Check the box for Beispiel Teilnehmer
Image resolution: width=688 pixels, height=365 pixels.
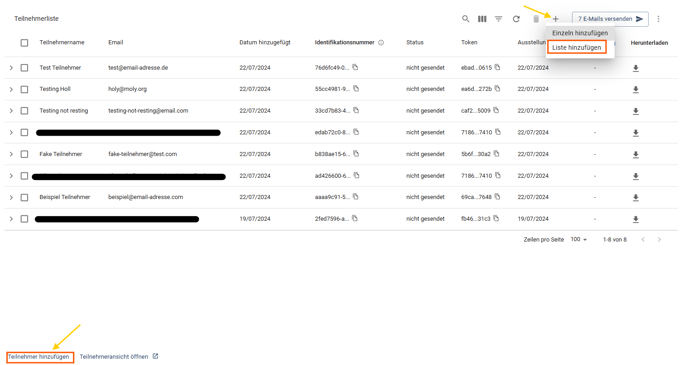(x=24, y=197)
